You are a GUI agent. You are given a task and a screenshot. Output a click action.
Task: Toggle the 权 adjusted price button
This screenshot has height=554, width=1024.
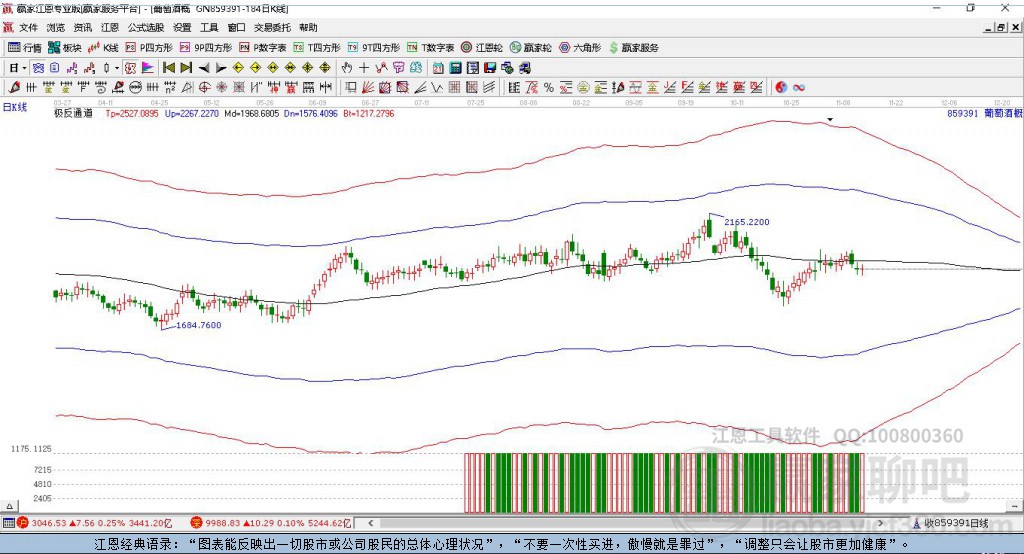(x=130, y=68)
